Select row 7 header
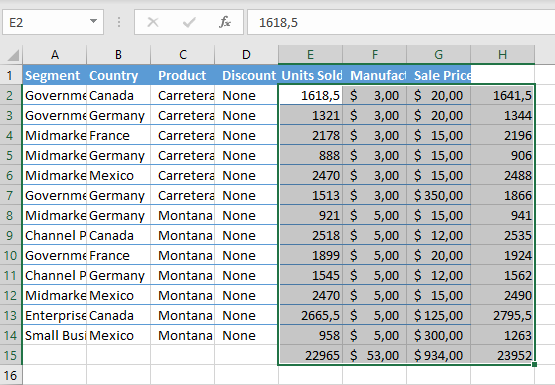The image size is (555, 385). point(11,195)
